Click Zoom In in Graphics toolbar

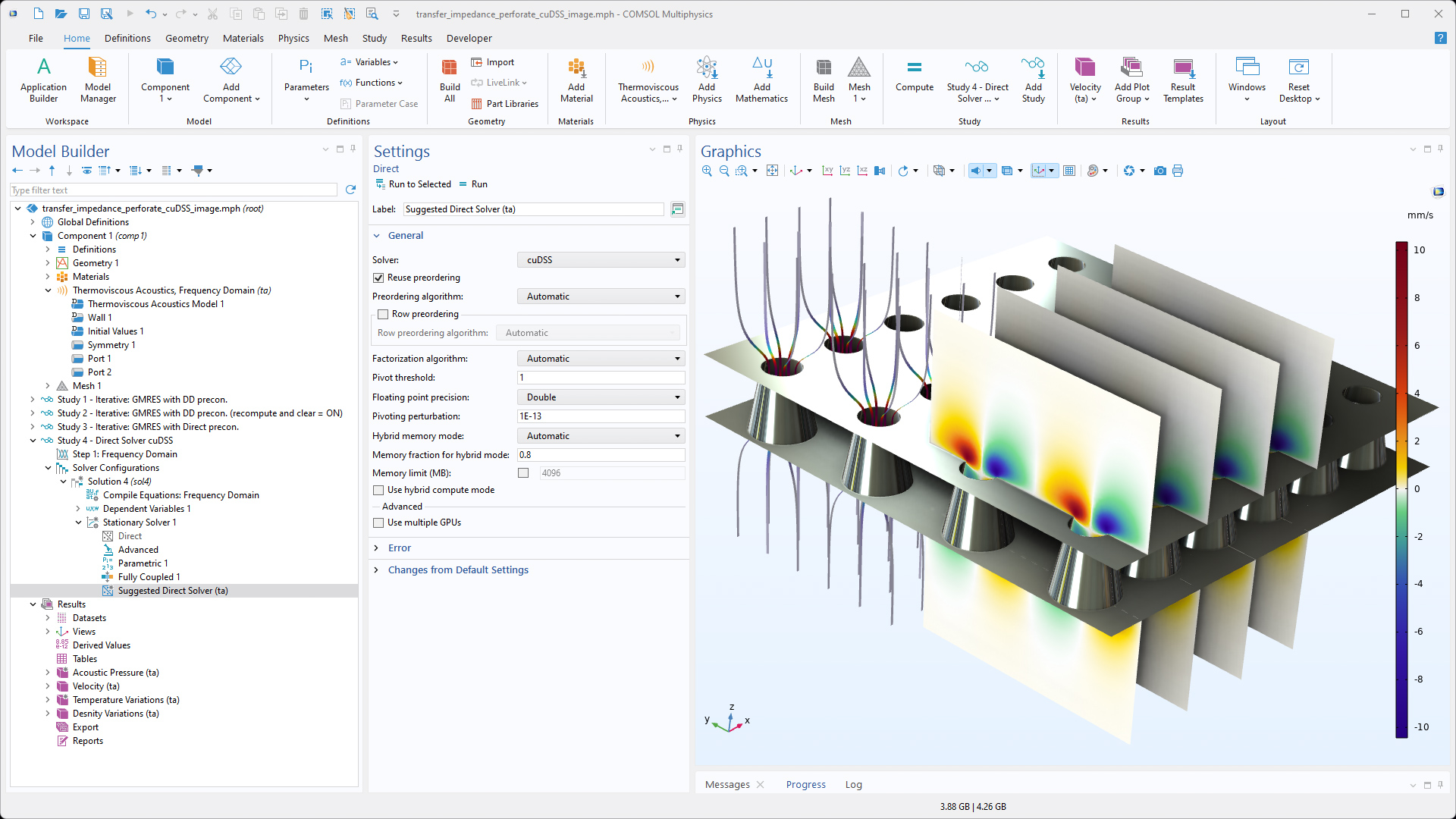coord(707,171)
